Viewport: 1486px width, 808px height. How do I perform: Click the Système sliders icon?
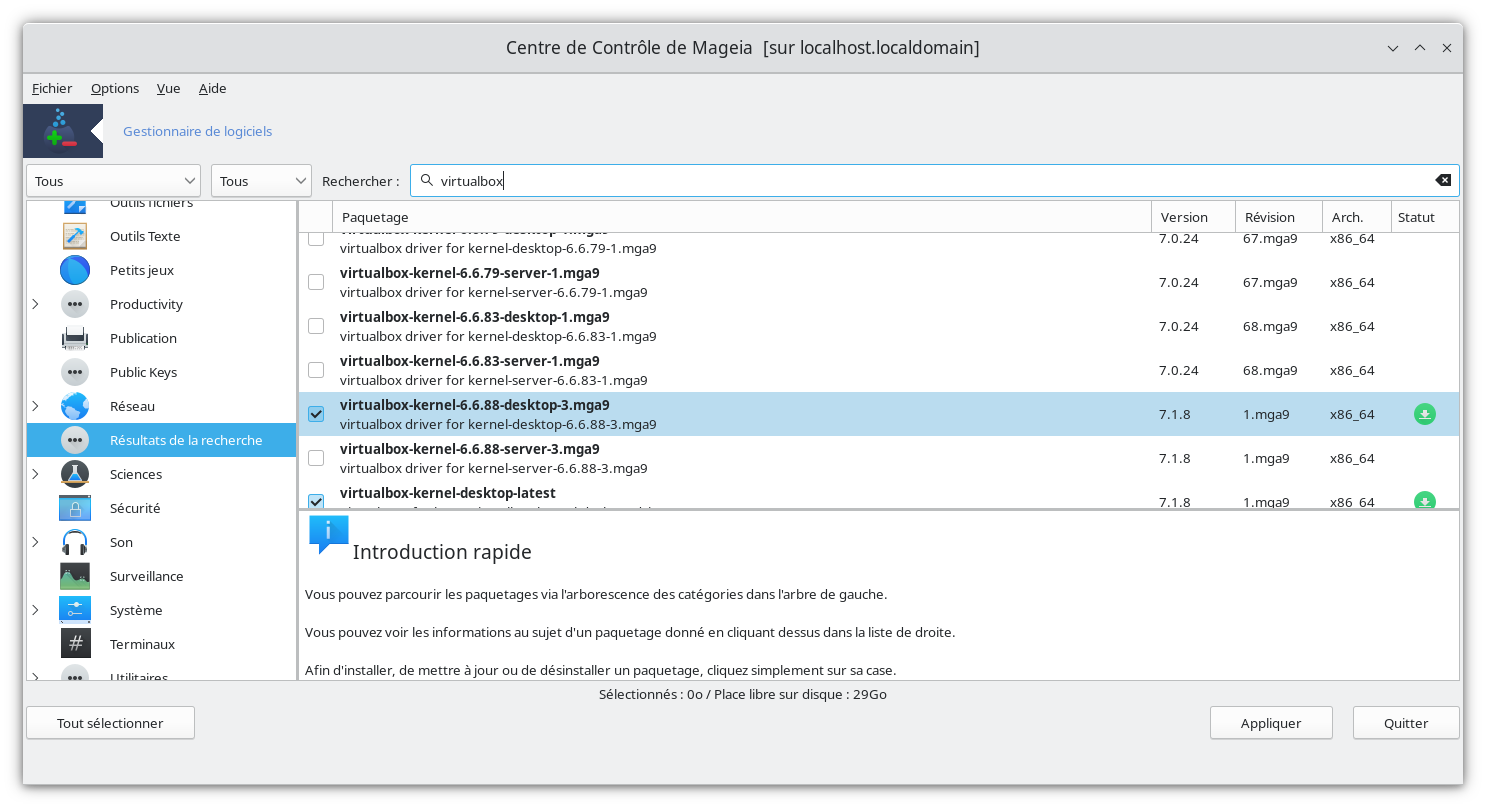(x=75, y=610)
